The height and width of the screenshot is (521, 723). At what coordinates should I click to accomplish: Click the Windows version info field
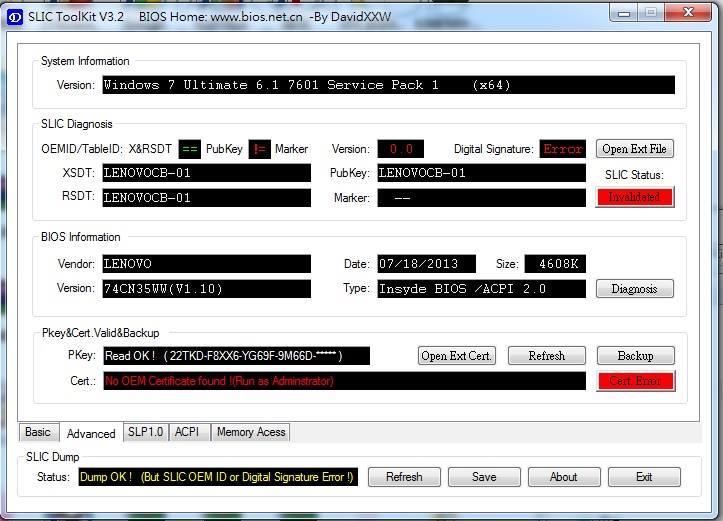[x=388, y=85]
